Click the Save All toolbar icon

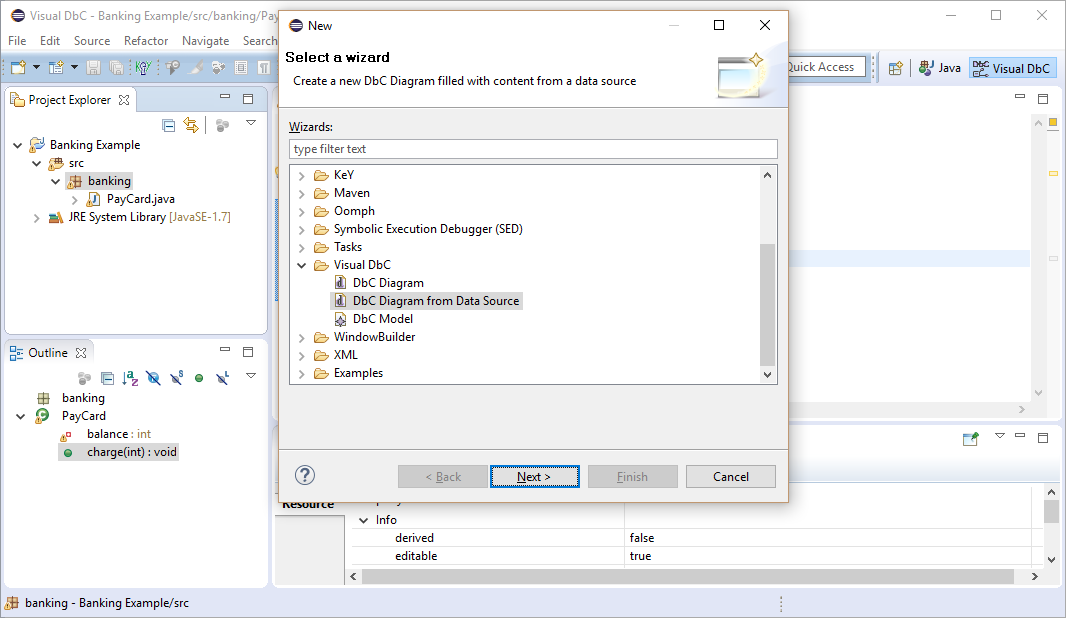(116, 67)
